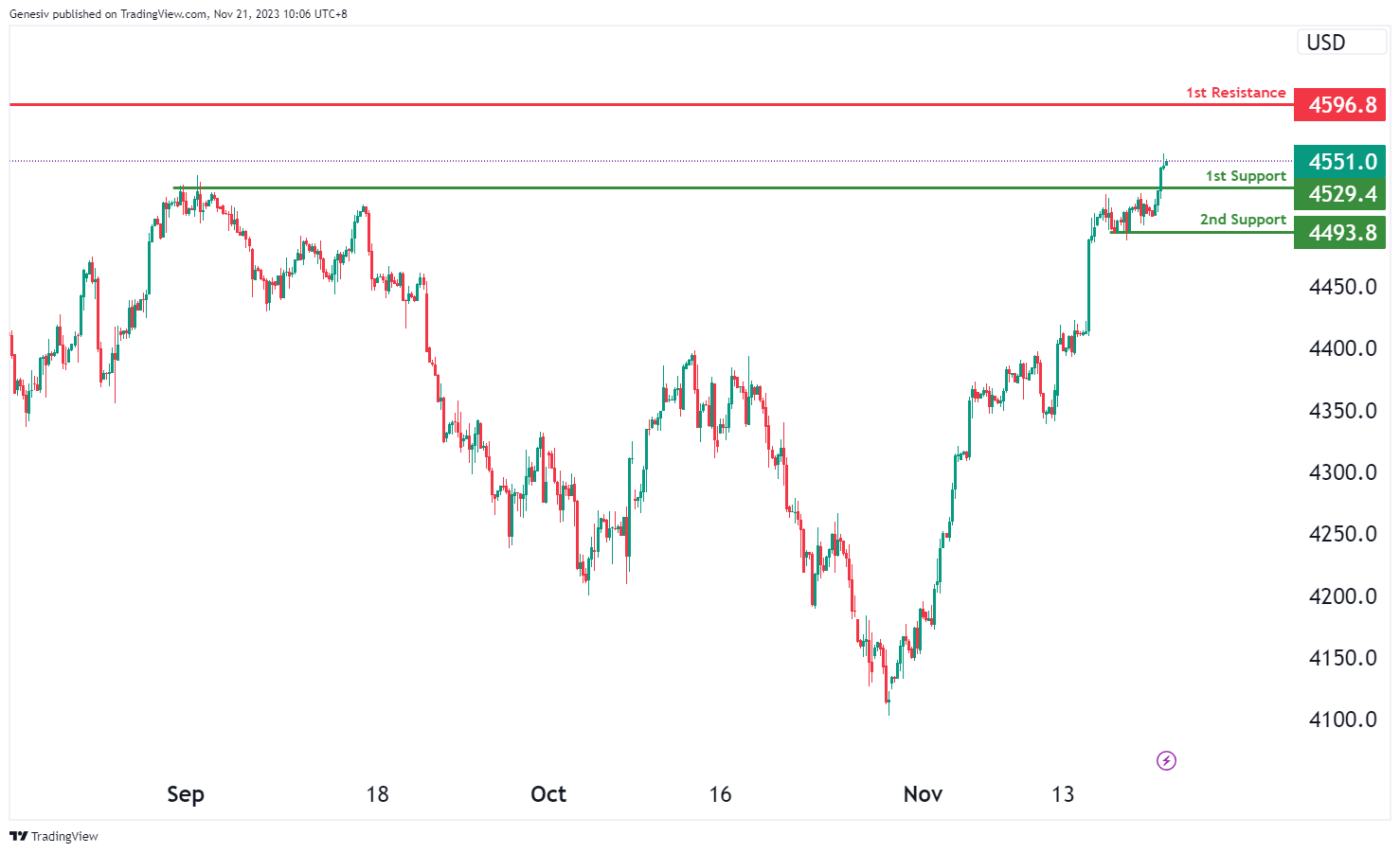
Task: Select the Nov marker on time axis
Action: [923, 794]
